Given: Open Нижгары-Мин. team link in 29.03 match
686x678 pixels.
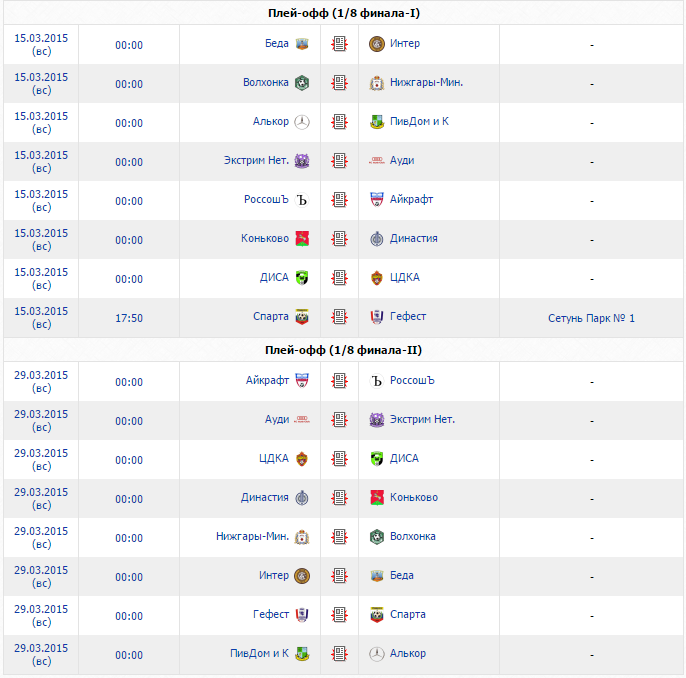Looking at the screenshot, I should tap(252, 537).
